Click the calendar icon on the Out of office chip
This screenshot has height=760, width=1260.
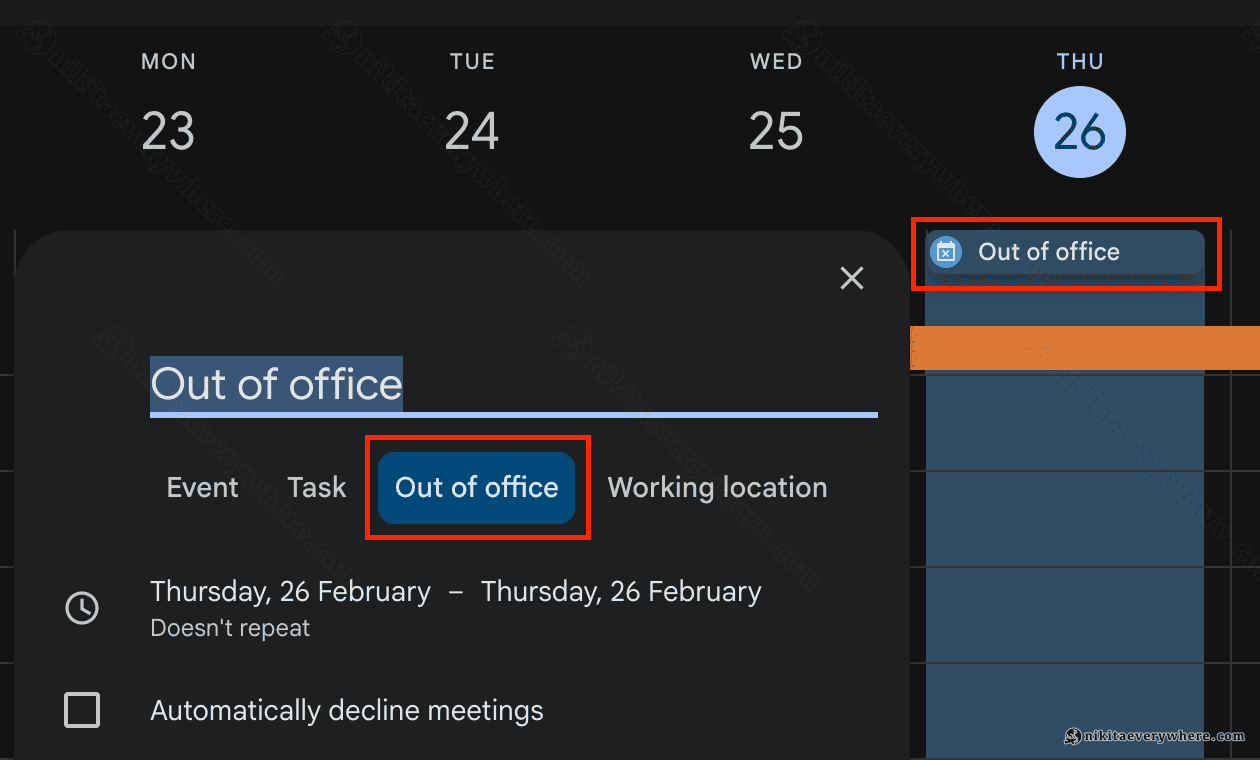point(945,252)
